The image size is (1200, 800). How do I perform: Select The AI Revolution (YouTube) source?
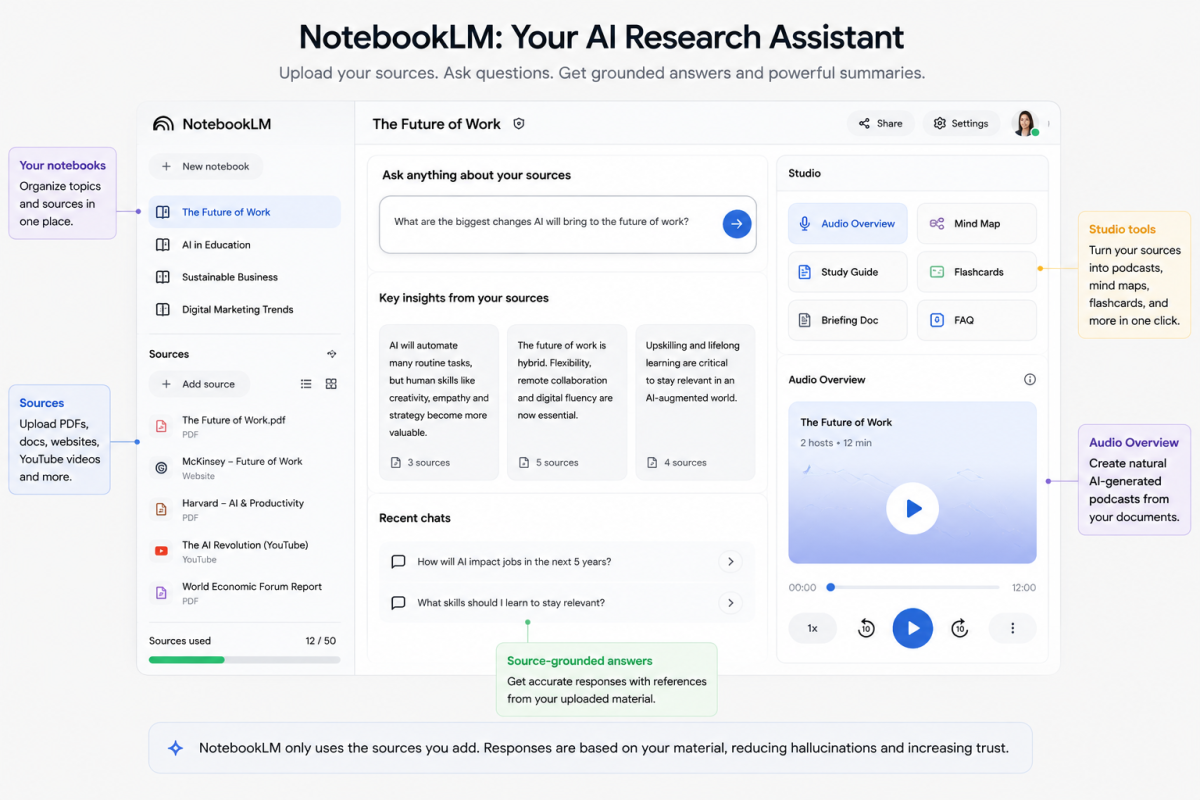point(244,551)
